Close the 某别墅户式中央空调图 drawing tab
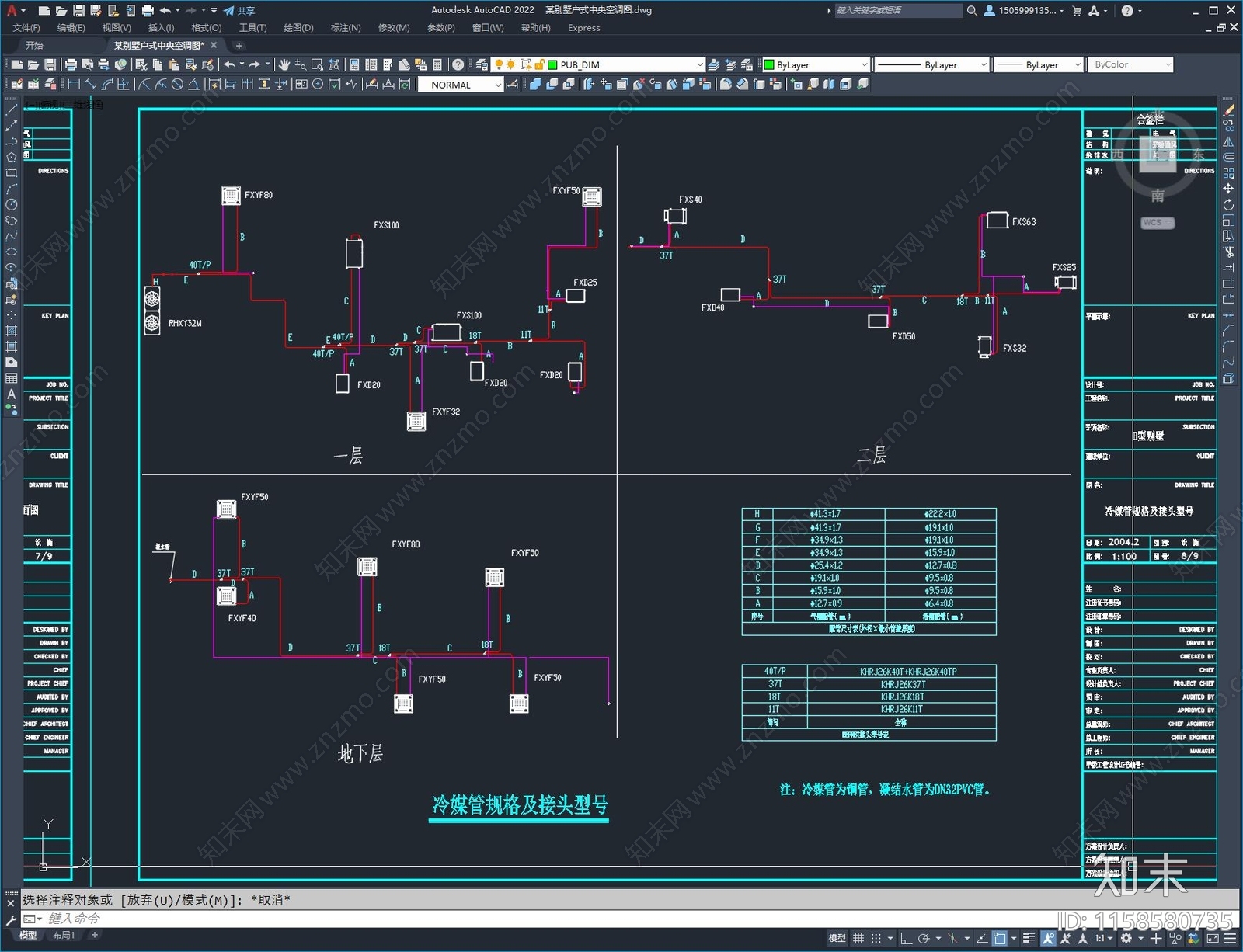The width and height of the screenshot is (1243, 952). (x=214, y=45)
